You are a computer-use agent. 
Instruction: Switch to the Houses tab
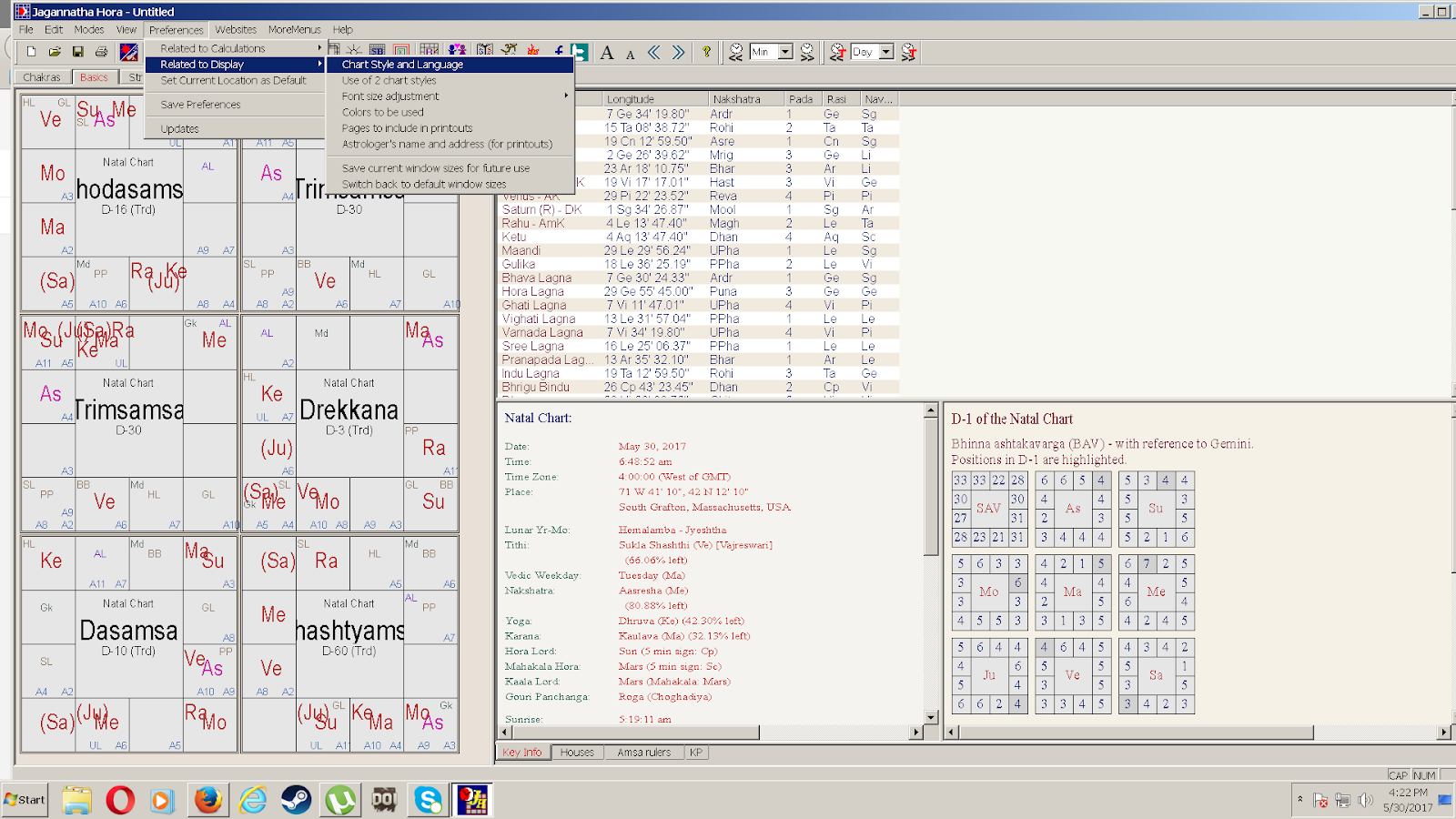pos(577,753)
